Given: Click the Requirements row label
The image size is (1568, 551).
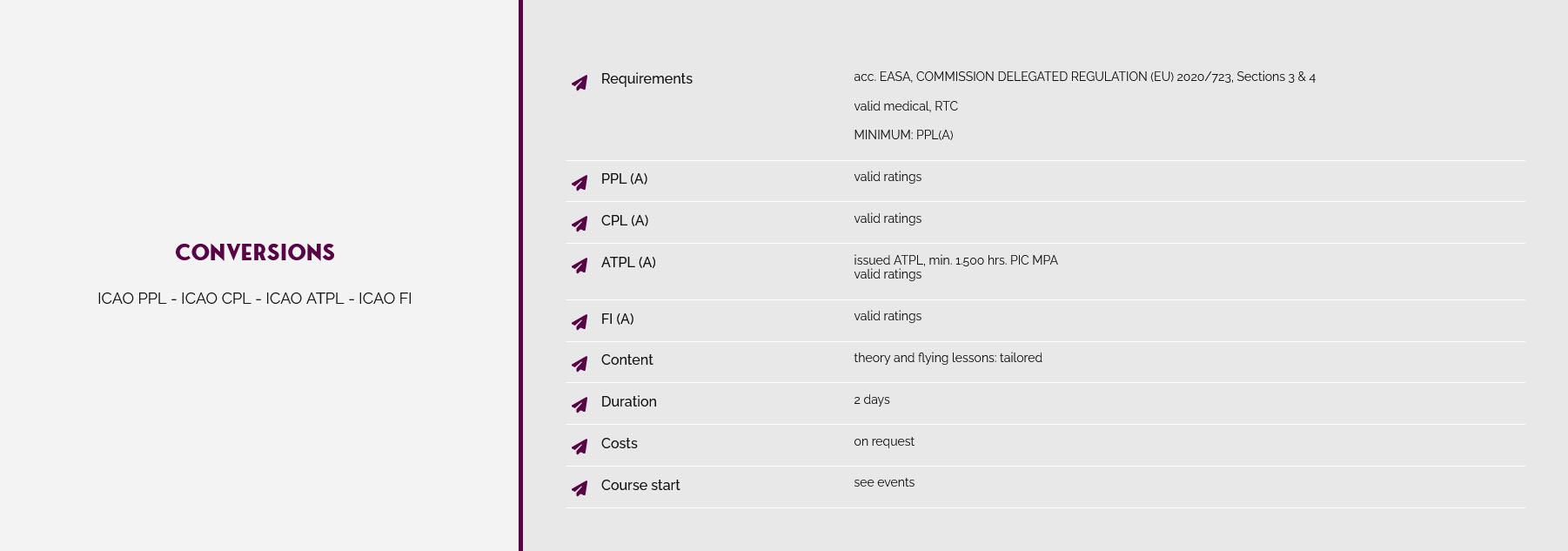Looking at the screenshot, I should click(x=647, y=79).
